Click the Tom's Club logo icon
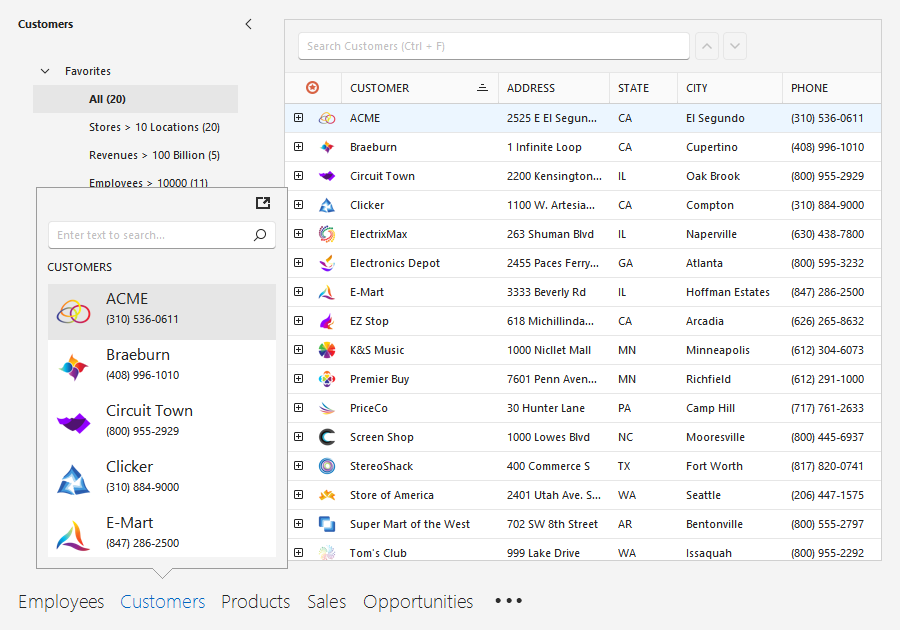This screenshot has height=630, width=900. 327,553
